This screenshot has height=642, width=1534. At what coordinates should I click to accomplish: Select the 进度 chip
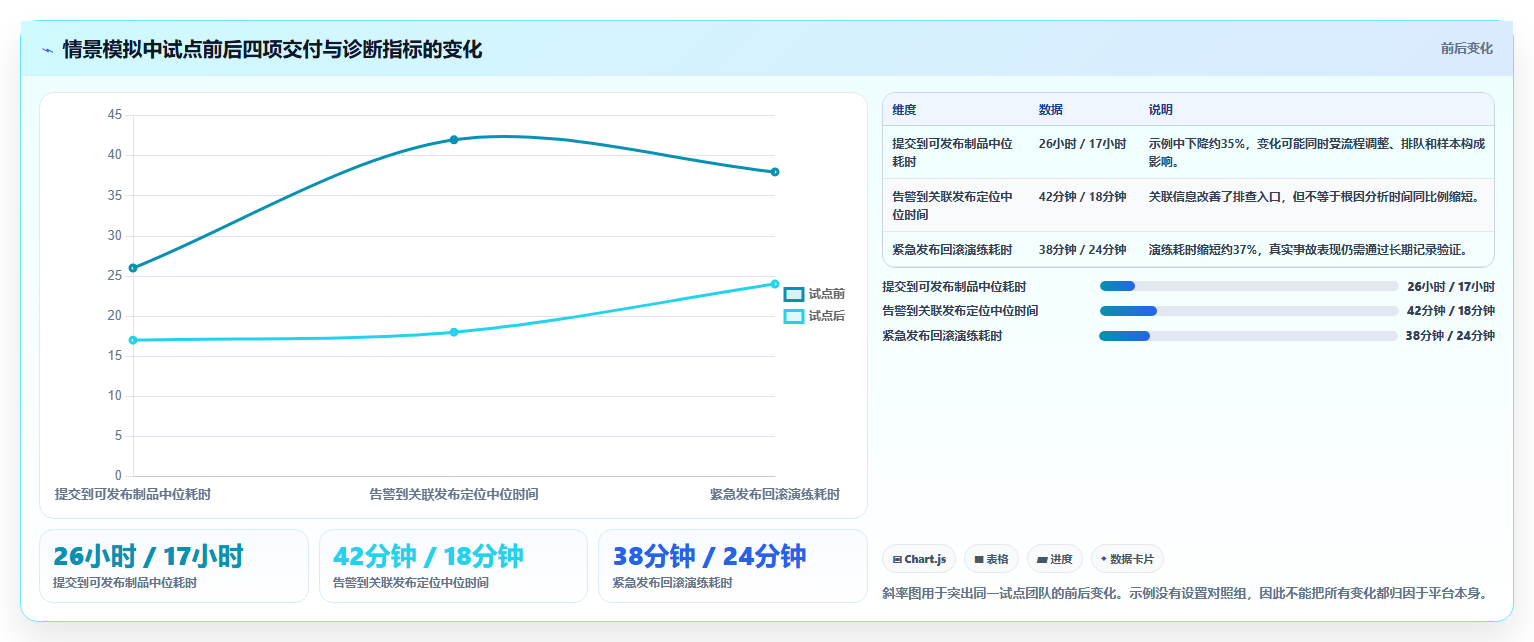(x=1055, y=559)
